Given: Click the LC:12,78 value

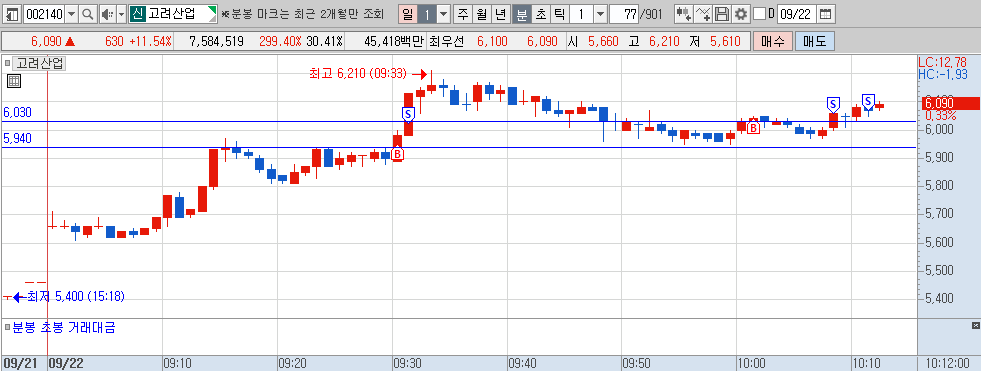Looking at the screenshot, I should (942, 62).
